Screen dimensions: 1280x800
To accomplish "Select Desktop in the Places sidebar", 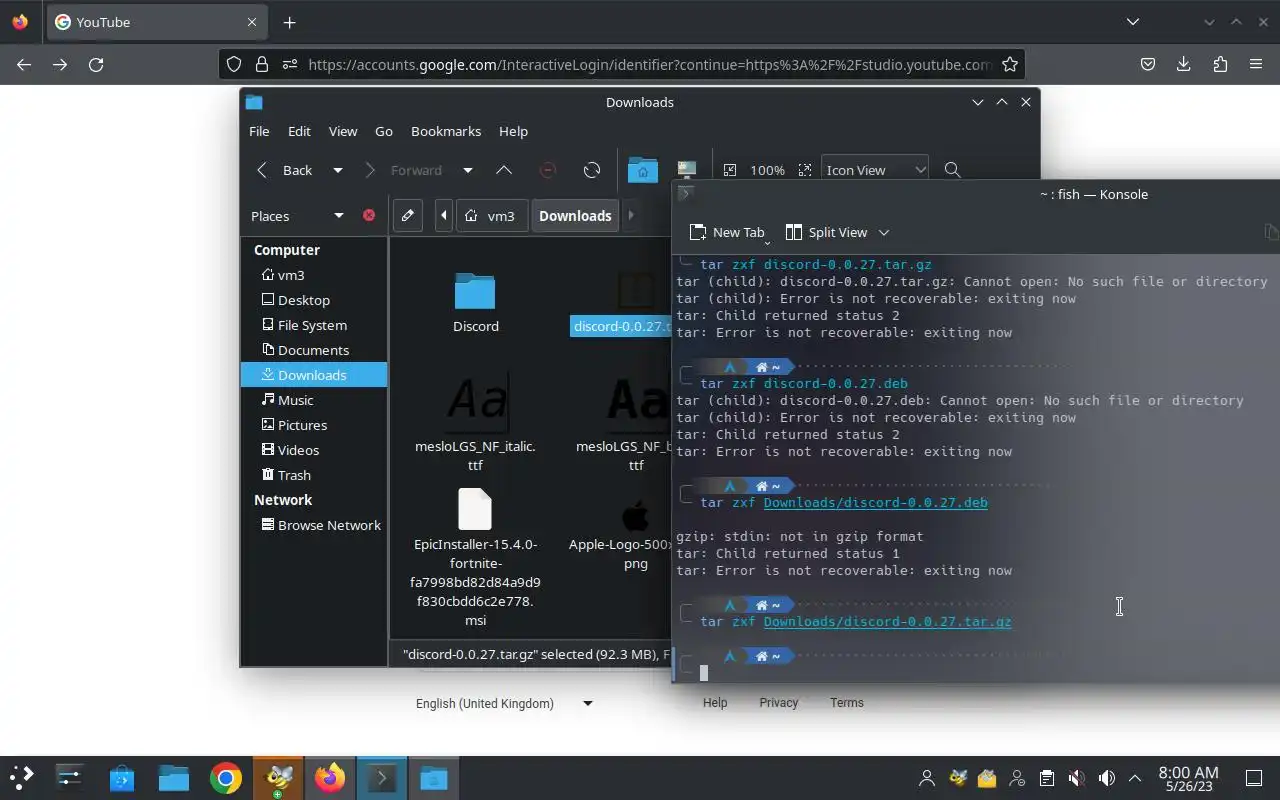I will (x=314, y=300).
